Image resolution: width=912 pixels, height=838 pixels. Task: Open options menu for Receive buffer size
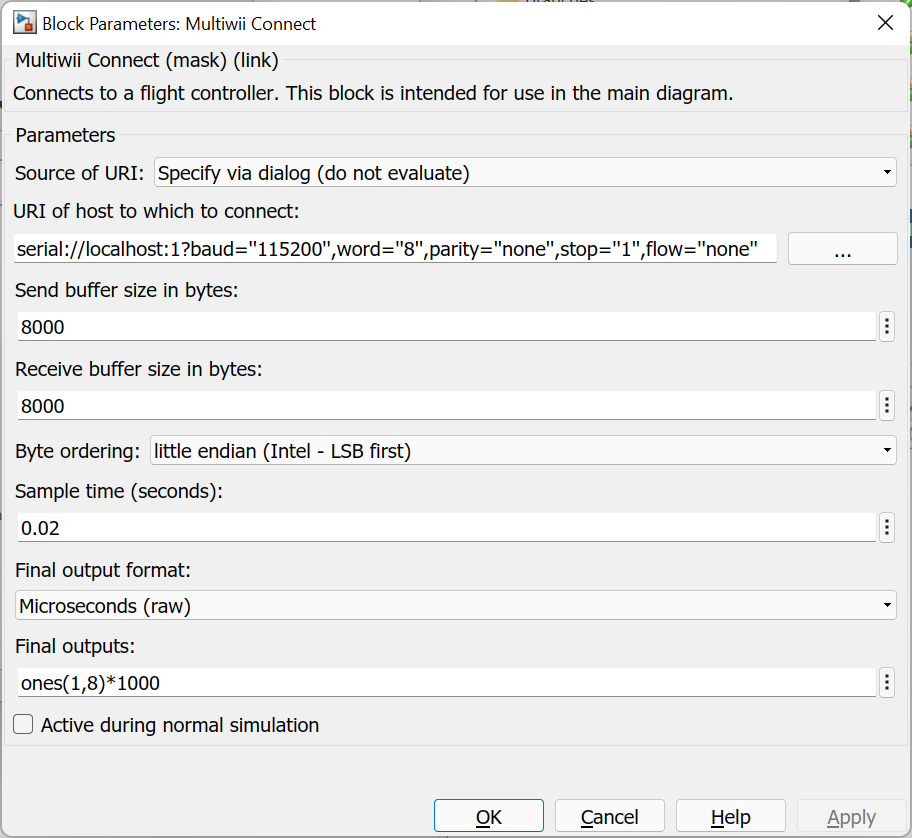click(886, 405)
